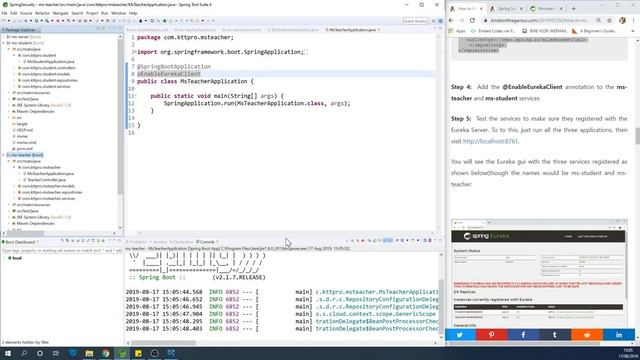This screenshot has width=640, height=360.
Task: Close the third Chrome tab
Action: (x=561, y=9)
